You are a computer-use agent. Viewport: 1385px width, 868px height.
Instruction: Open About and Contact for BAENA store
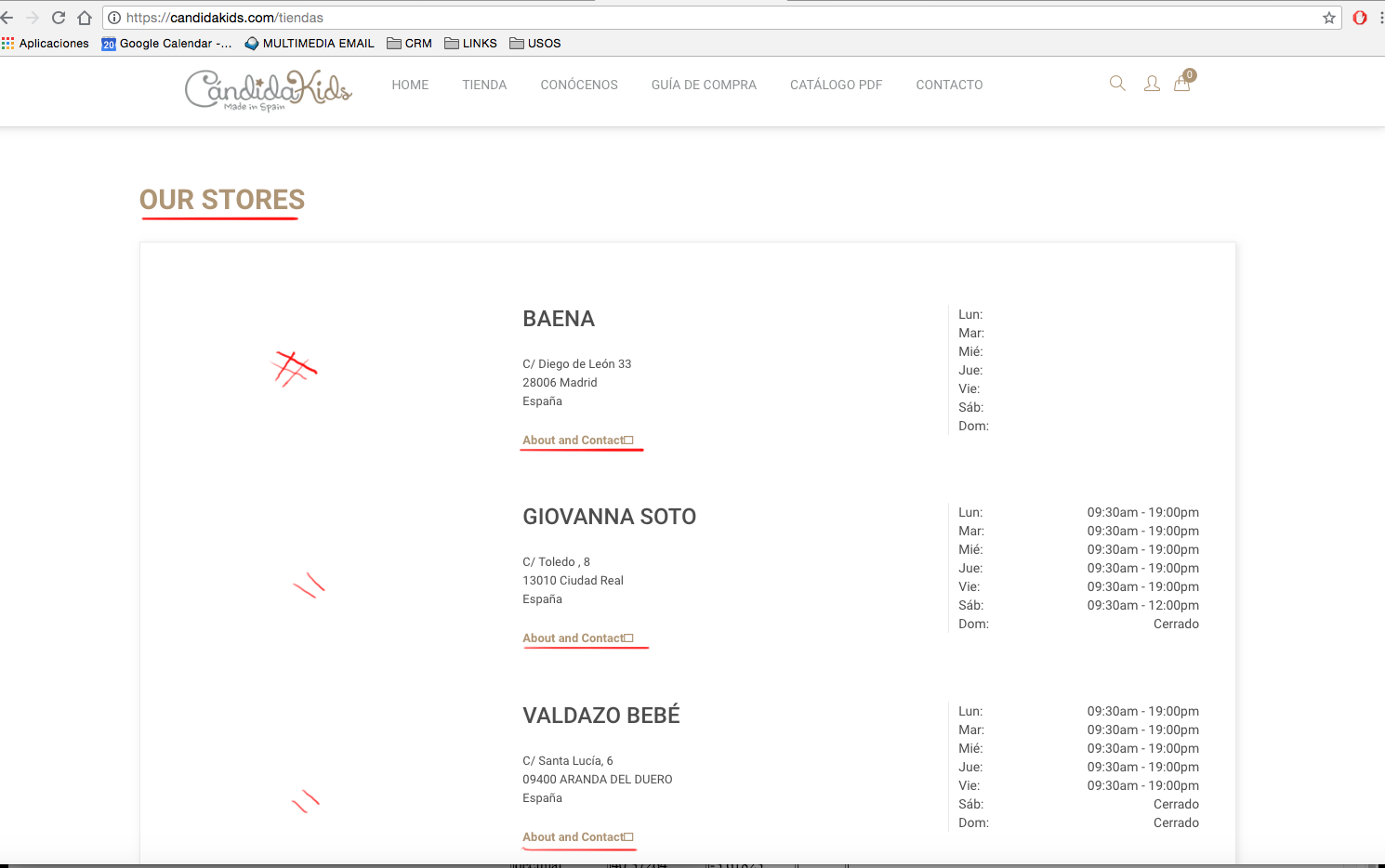point(578,441)
